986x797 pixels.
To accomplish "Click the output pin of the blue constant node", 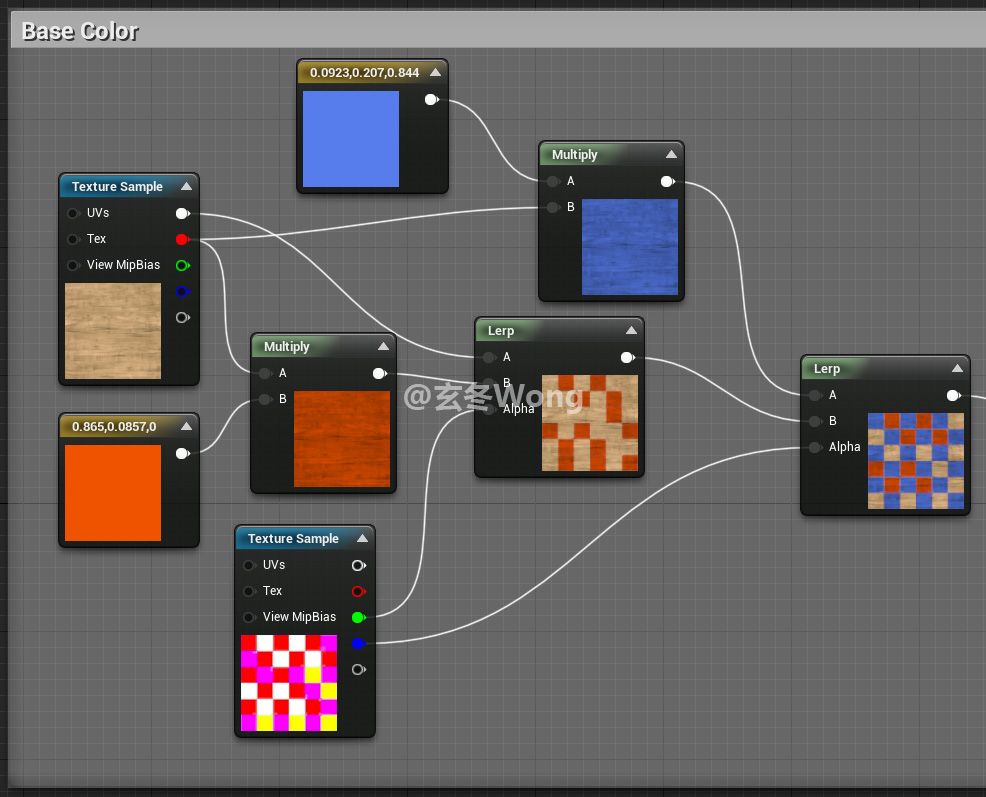I will 431,99.
